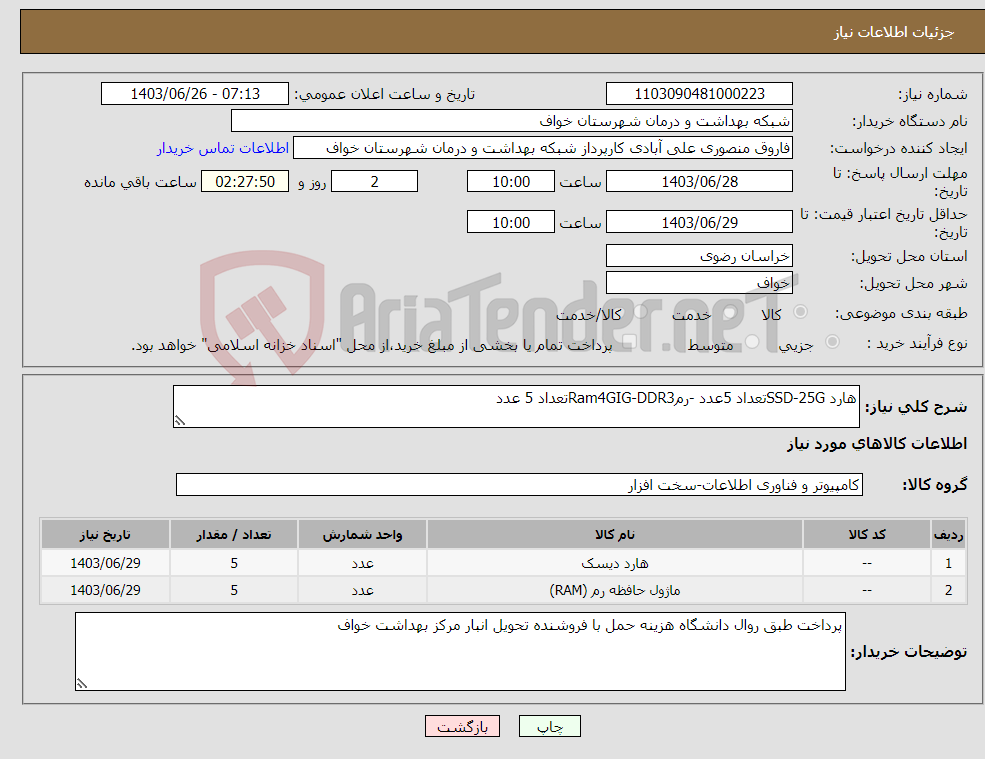This screenshot has width=985, height=759.
Task: Click the resize grip of description box
Action: click(180, 421)
